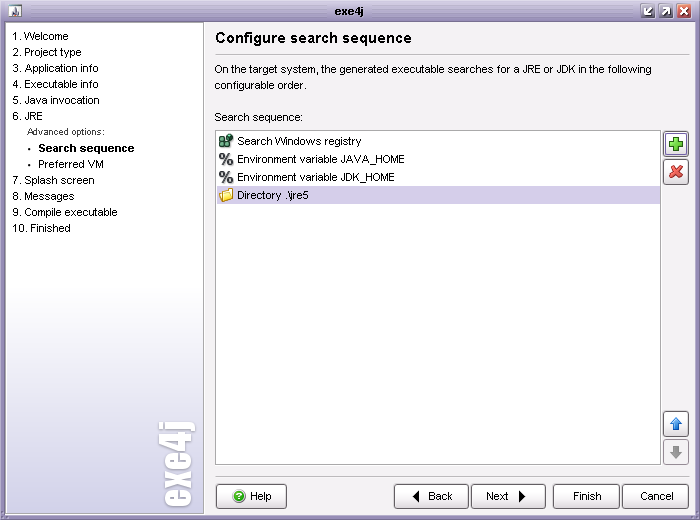Click the gray move down arrow icon

click(x=676, y=452)
